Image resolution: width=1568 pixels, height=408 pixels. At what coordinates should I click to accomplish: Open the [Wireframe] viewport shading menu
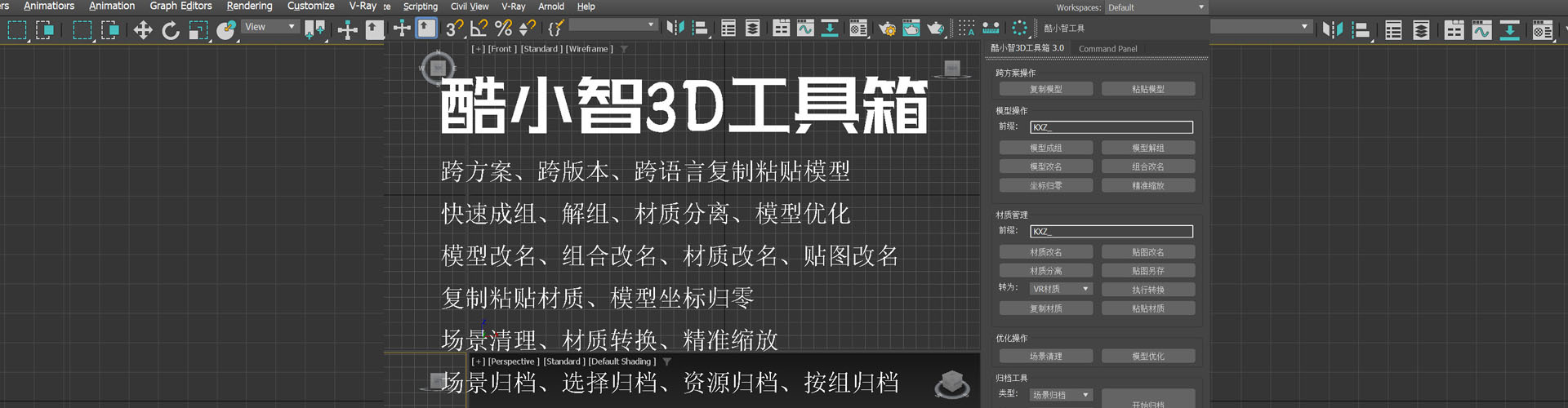pyautogui.click(x=590, y=49)
